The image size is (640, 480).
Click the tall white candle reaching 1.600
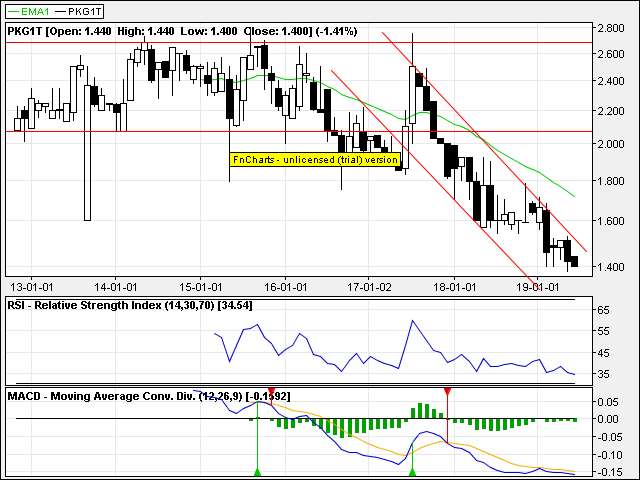tap(87, 153)
